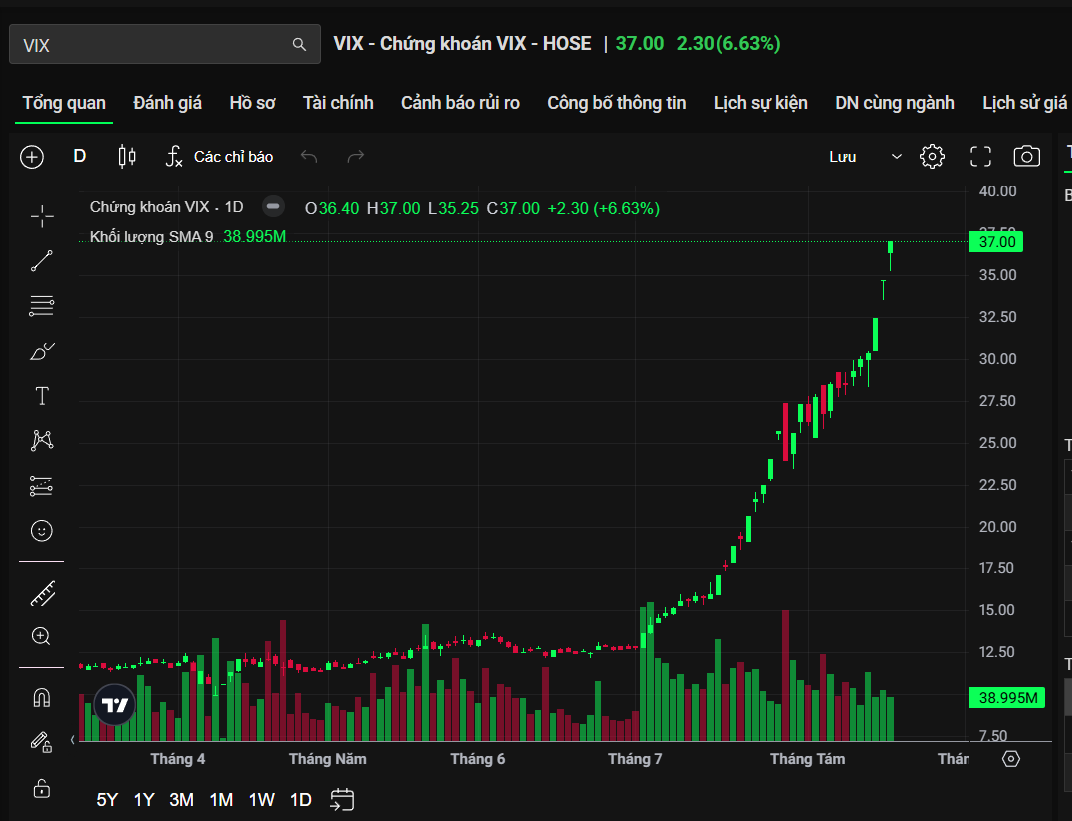Set chart range to 1D
Viewport: 1072px width, 821px height.
pos(301,800)
